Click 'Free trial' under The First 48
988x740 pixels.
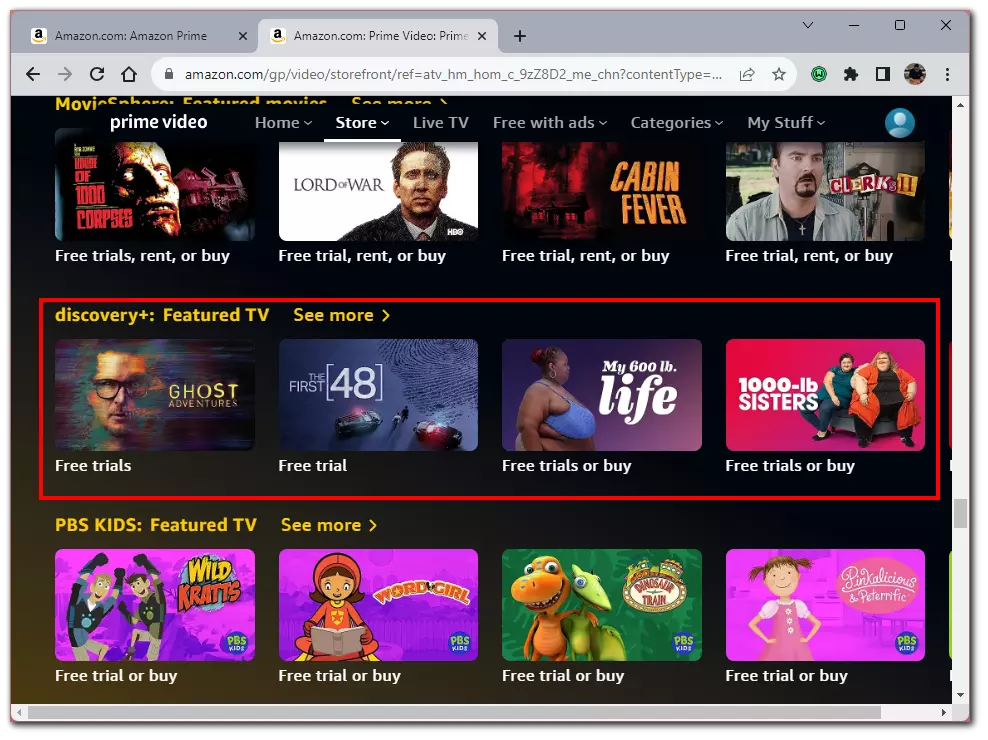coord(313,466)
